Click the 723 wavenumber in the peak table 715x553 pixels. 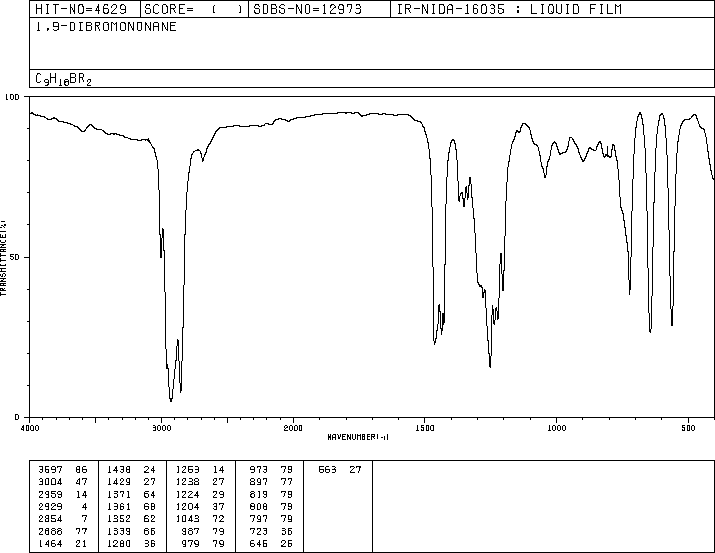tap(259, 531)
